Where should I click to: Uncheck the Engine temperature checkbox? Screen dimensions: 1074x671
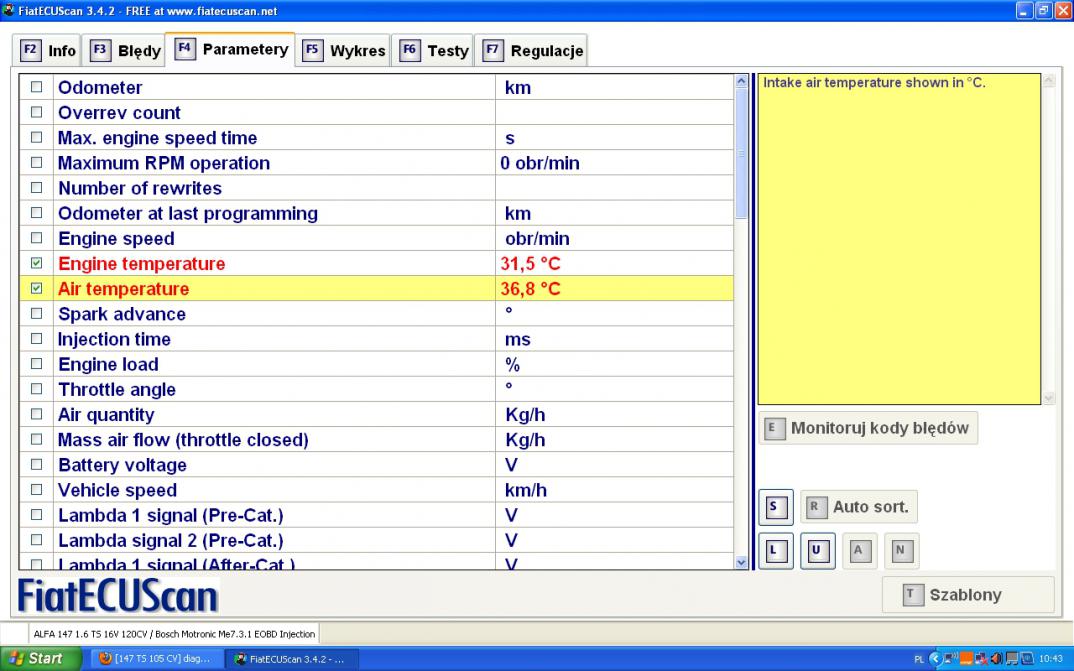pyautogui.click(x=37, y=264)
